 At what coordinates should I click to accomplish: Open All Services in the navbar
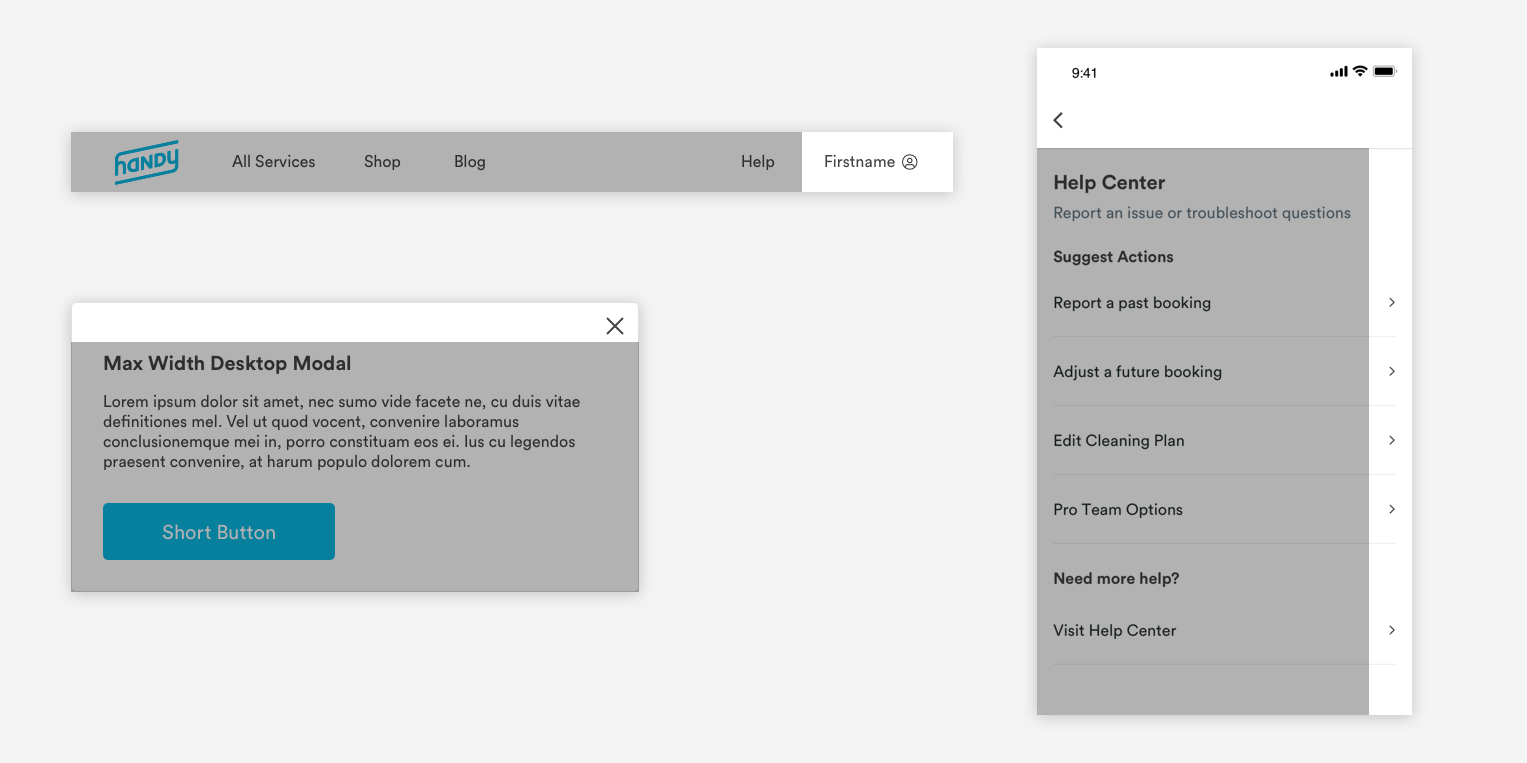coord(273,162)
